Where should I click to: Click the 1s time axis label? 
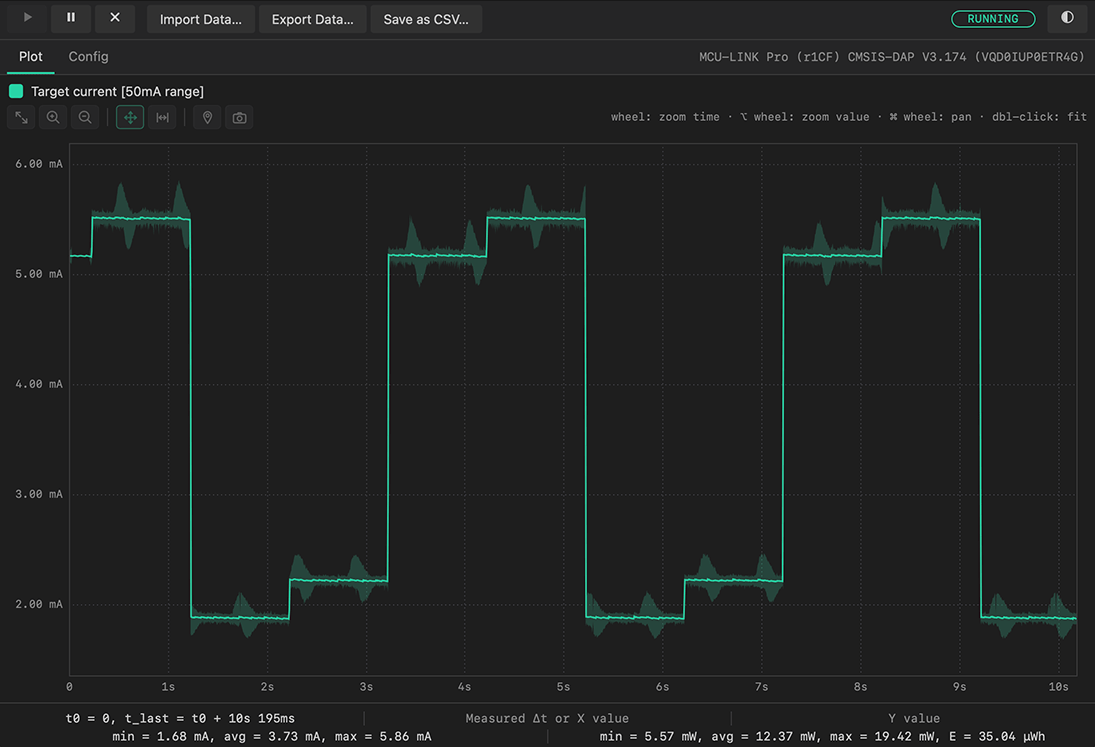click(x=168, y=687)
